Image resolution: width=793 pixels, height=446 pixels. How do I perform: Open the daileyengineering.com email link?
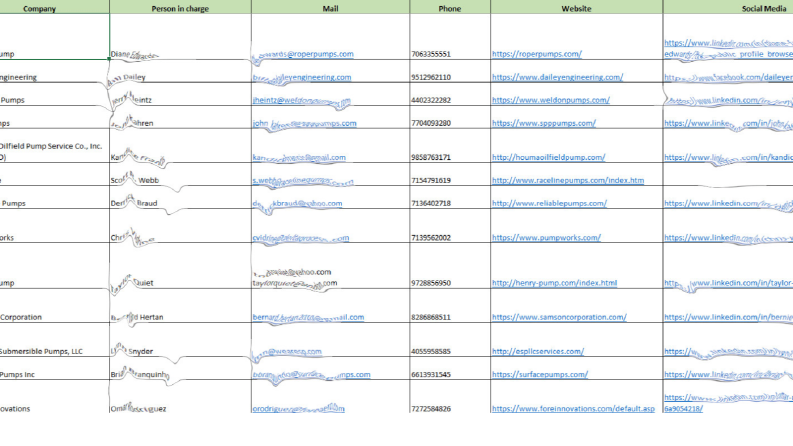point(302,77)
